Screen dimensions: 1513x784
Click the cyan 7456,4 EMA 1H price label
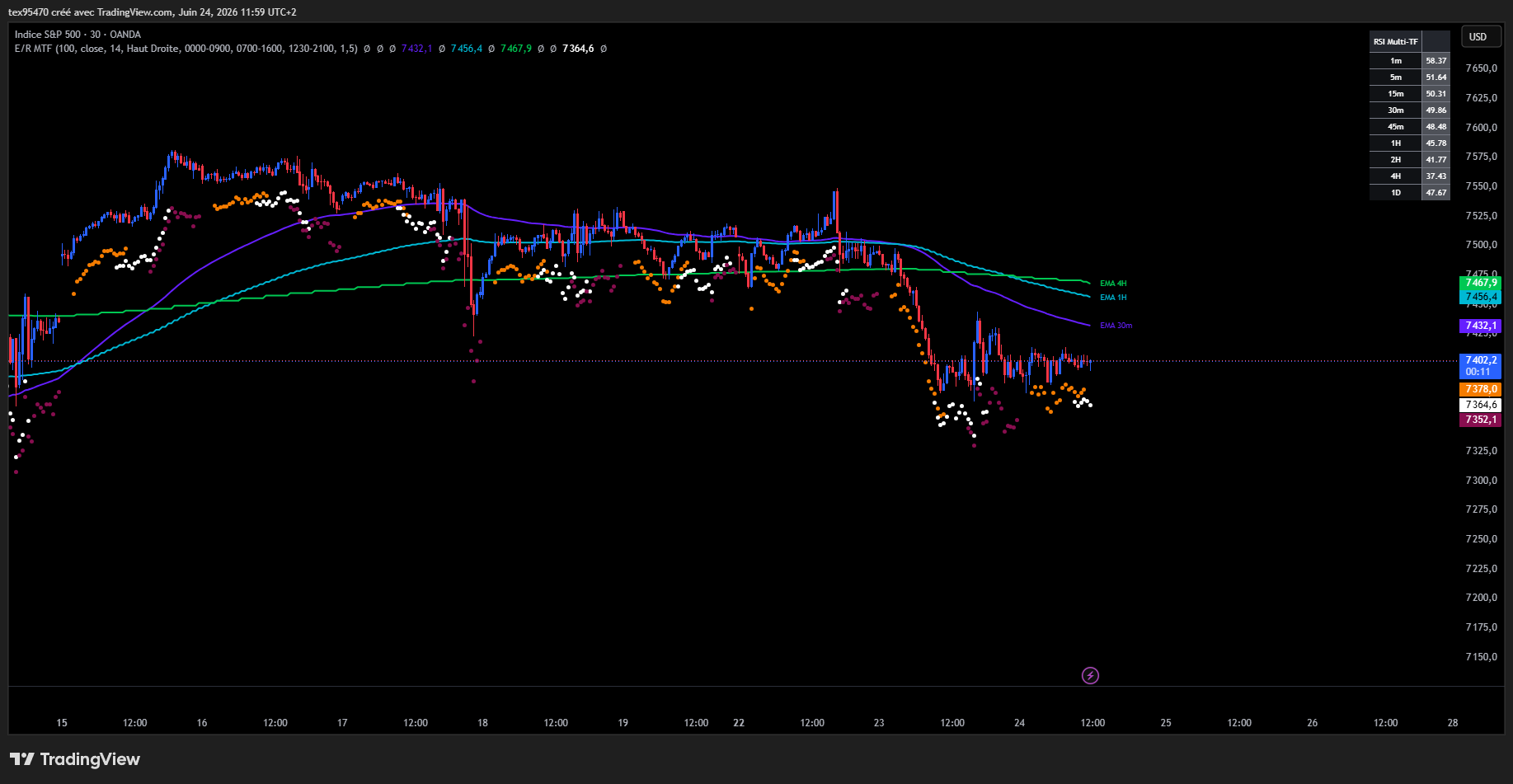pyautogui.click(x=1480, y=297)
